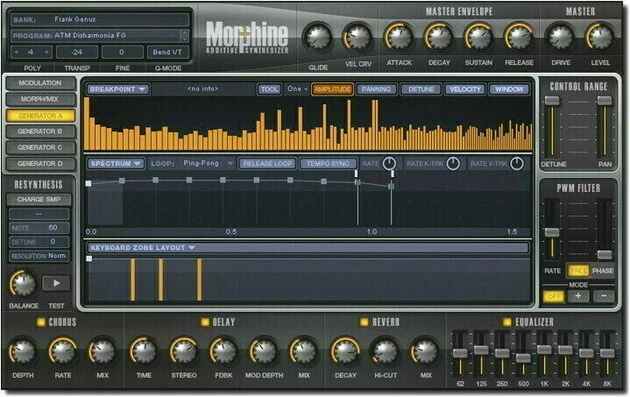This screenshot has height=397, width=630.
Task: Select the Generator C page
Action: [40, 147]
